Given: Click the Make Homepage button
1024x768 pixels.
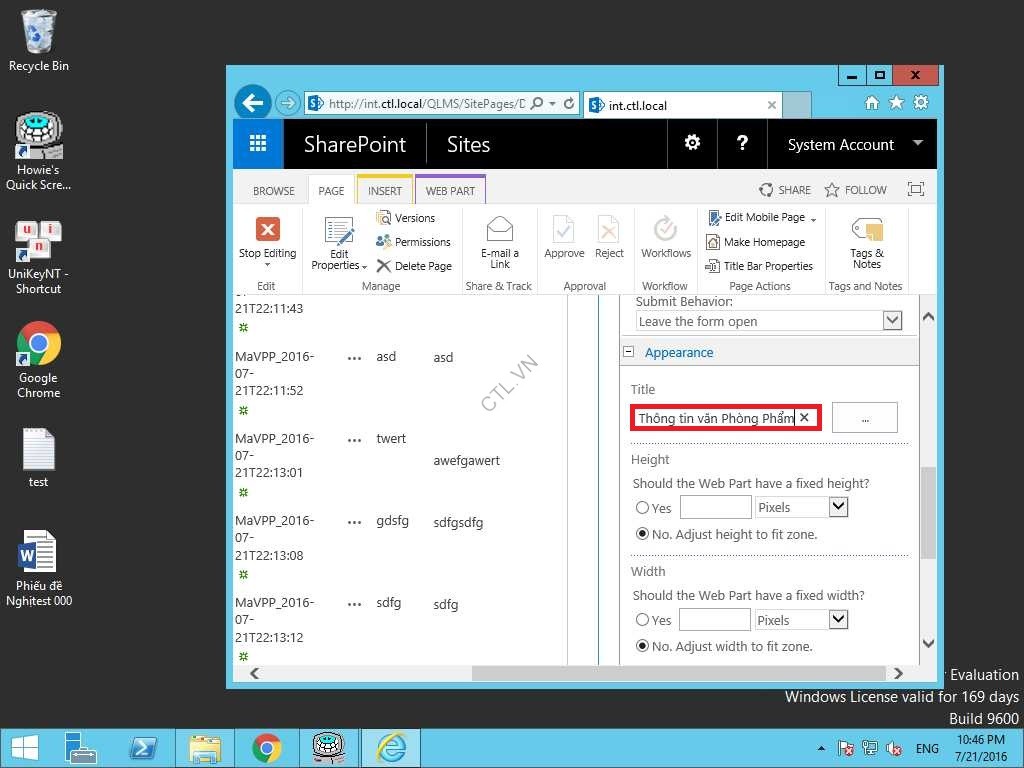Looking at the screenshot, I should coord(756,242).
